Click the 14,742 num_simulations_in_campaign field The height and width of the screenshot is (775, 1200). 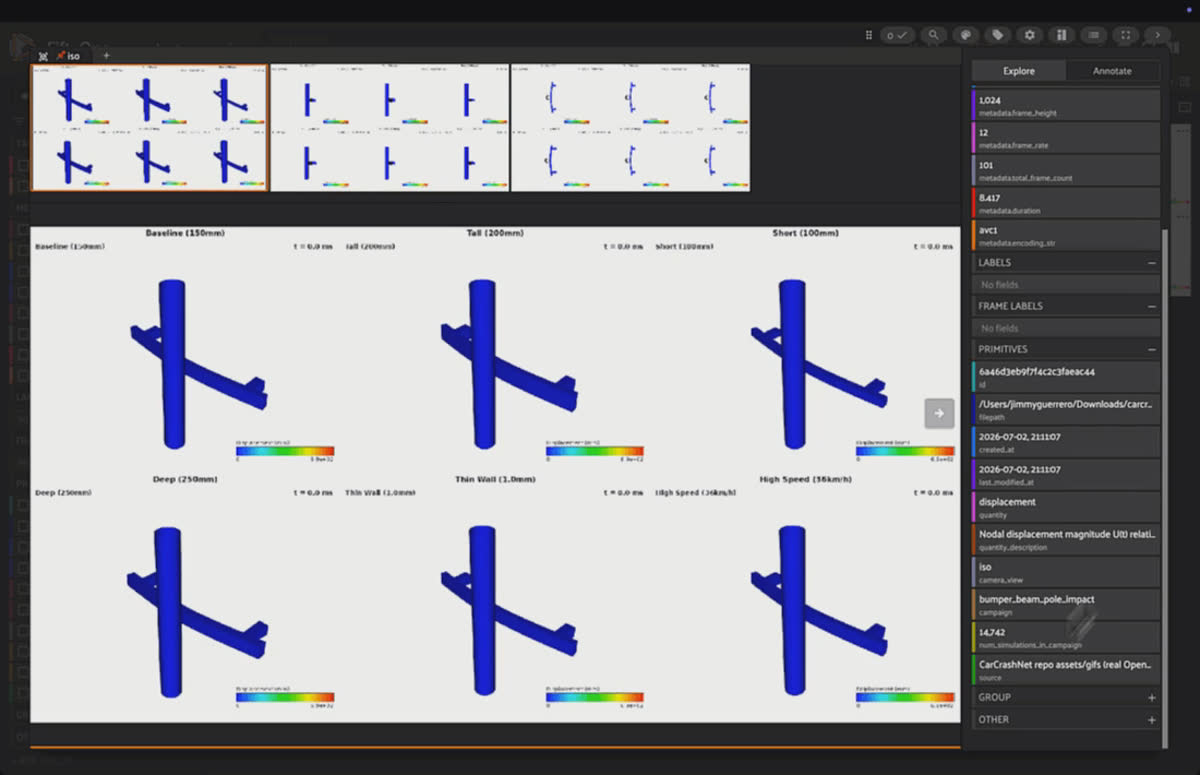pyautogui.click(x=1066, y=637)
